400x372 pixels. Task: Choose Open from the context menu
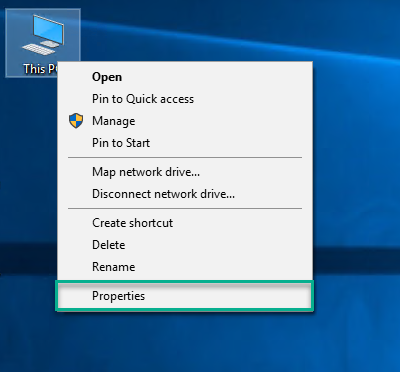pyautogui.click(x=185, y=77)
